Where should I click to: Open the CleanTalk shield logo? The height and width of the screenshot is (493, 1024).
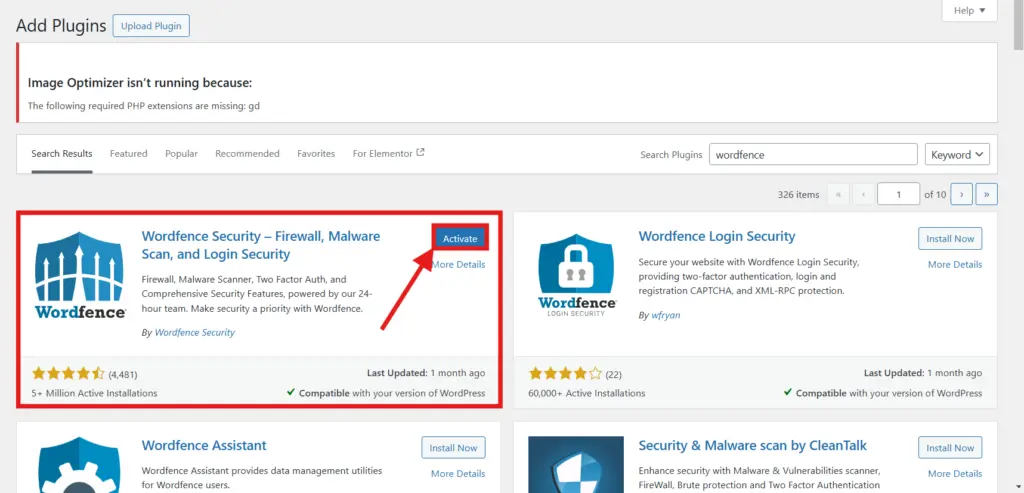pos(575,464)
